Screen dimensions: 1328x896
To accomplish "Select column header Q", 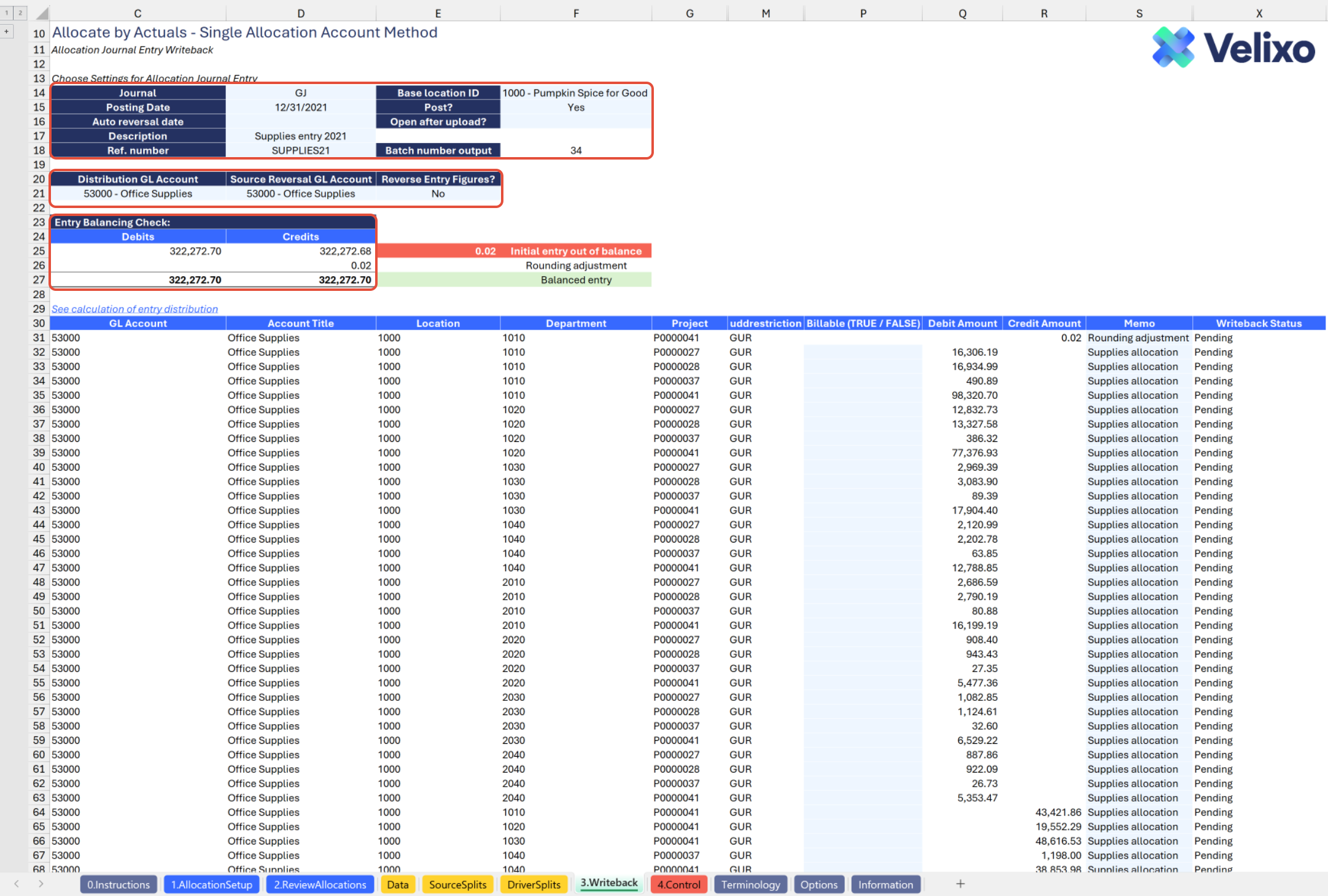I will pos(962,14).
